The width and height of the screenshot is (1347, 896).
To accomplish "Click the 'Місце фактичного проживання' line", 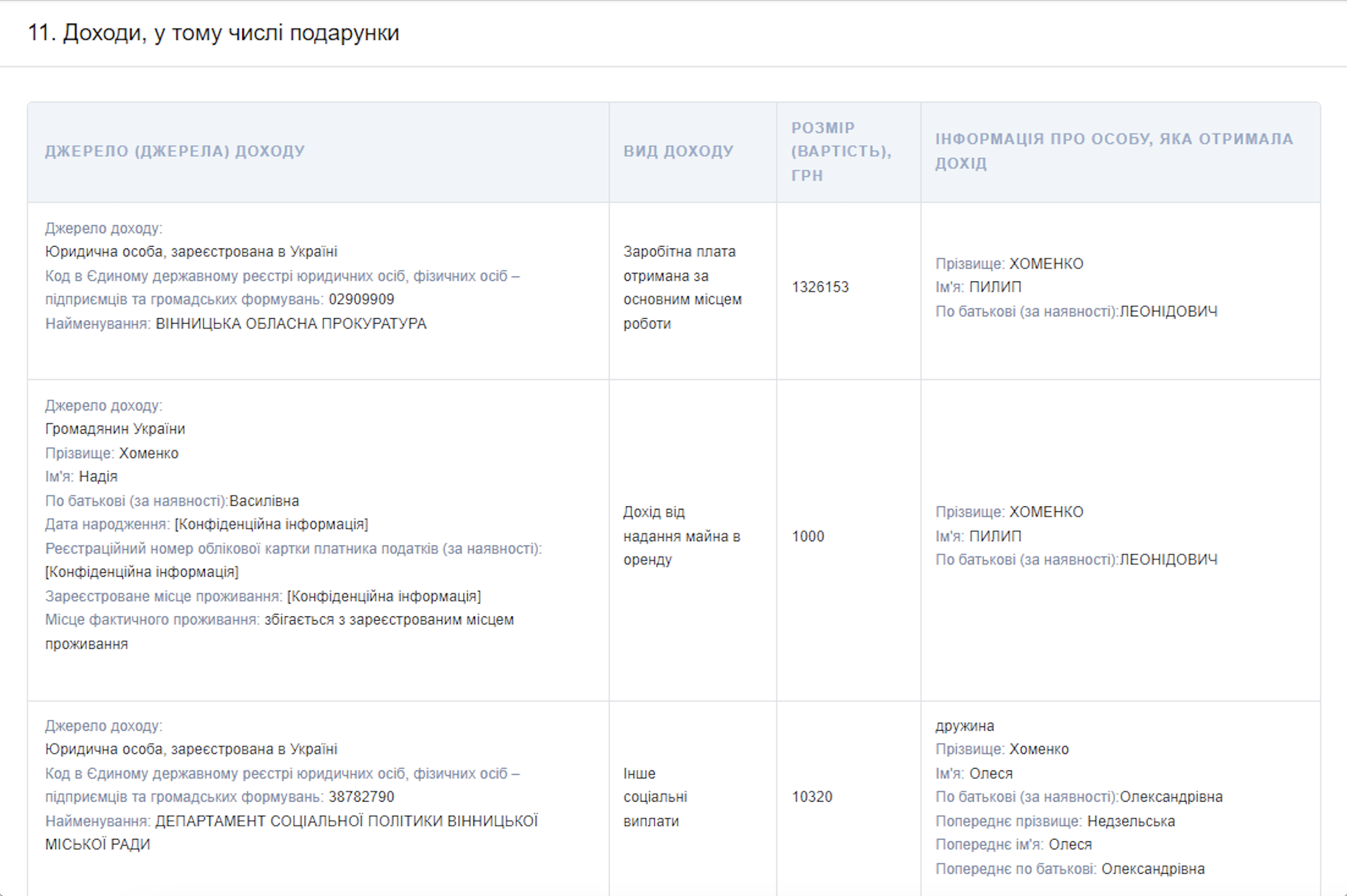I will point(280,632).
